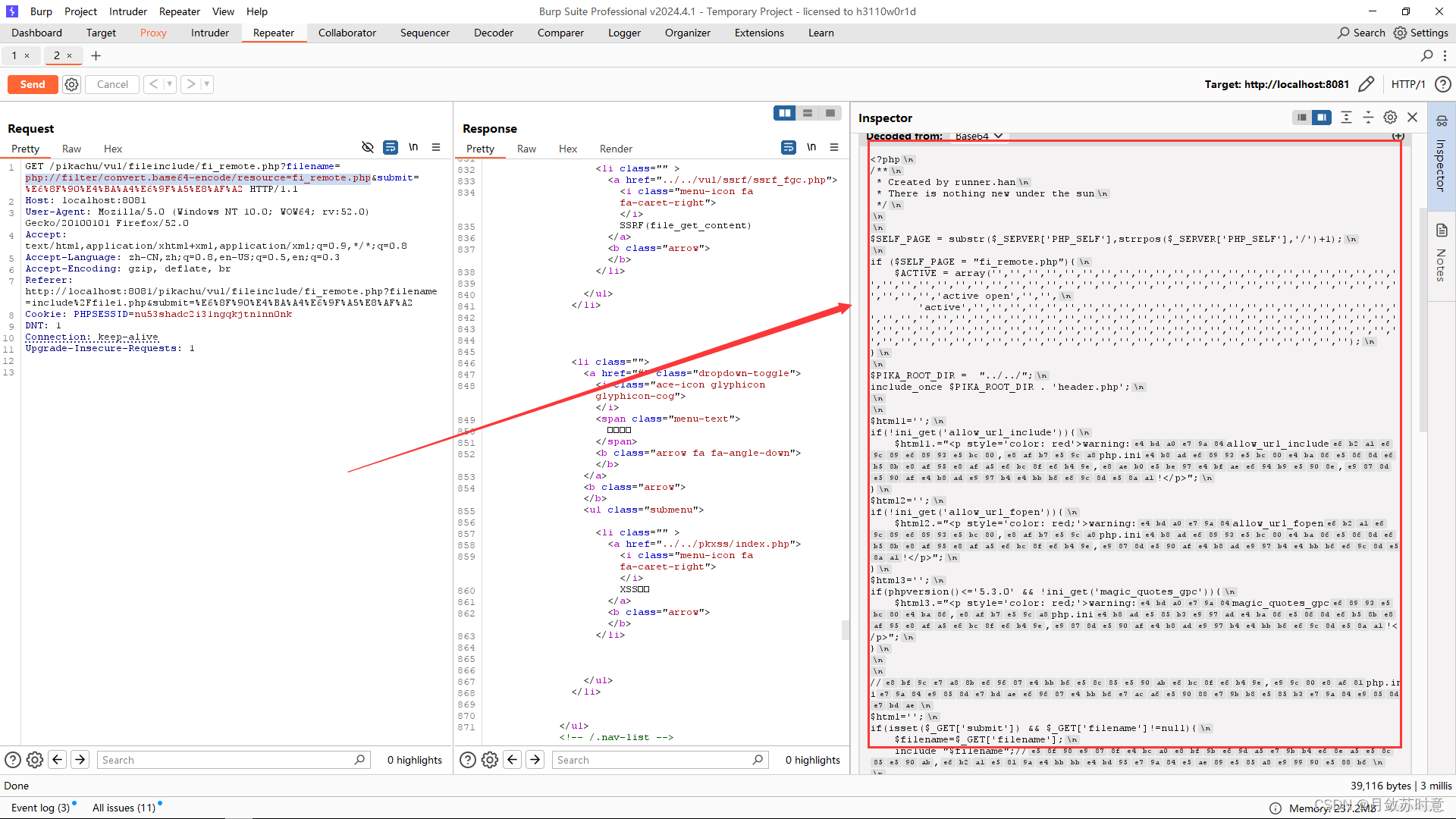This screenshot has height=819, width=1456.
Task: Open Inspector settings gear
Action: tap(1390, 117)
